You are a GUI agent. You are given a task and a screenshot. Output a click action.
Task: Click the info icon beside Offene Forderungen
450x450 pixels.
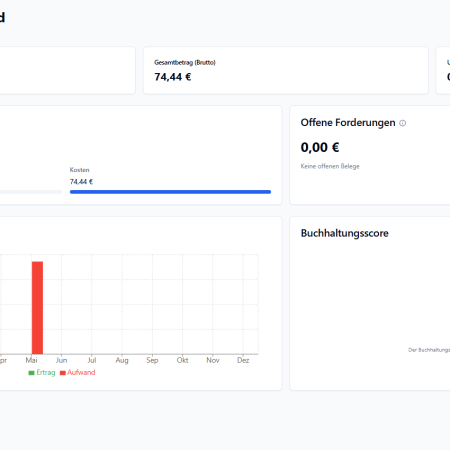(403, 123)
